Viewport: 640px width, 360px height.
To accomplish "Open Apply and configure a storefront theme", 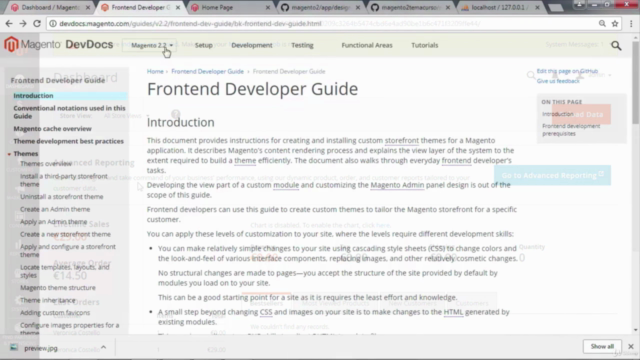I will 68,251.
